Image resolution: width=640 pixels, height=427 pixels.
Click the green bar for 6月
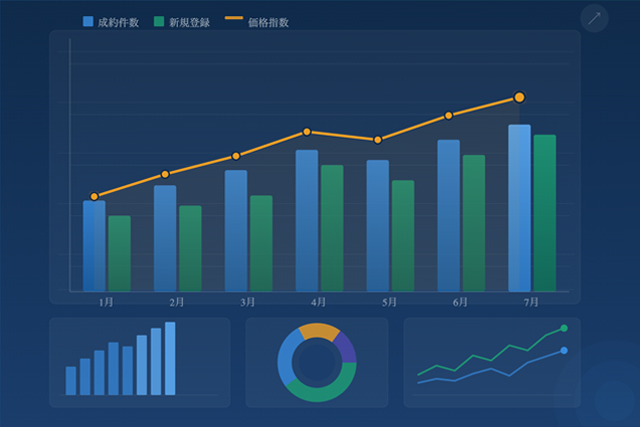(474, 223)
